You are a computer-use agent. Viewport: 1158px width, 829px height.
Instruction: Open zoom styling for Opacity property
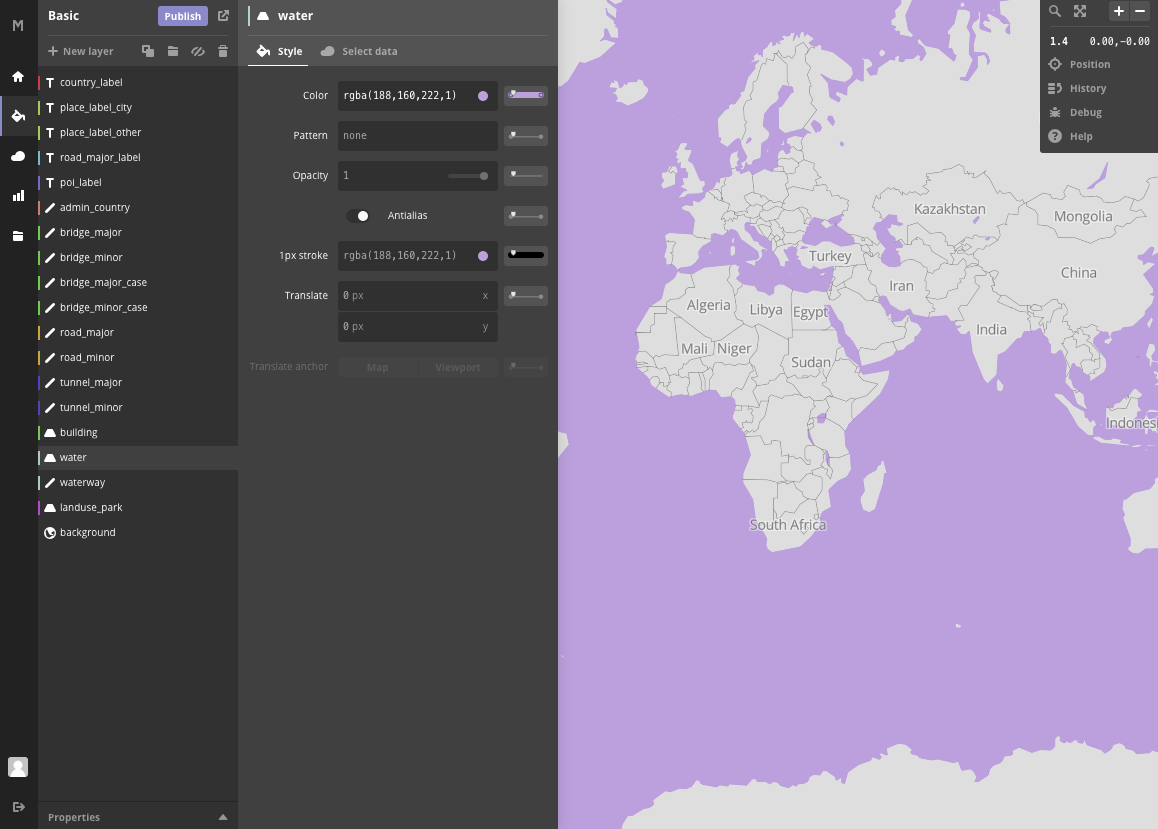click(x=526, y=176)
